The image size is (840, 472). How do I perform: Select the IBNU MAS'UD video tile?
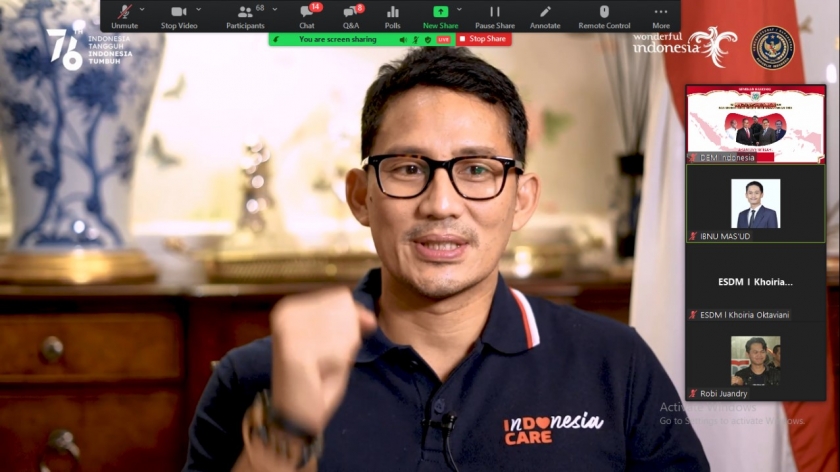[x=755, y=203]
